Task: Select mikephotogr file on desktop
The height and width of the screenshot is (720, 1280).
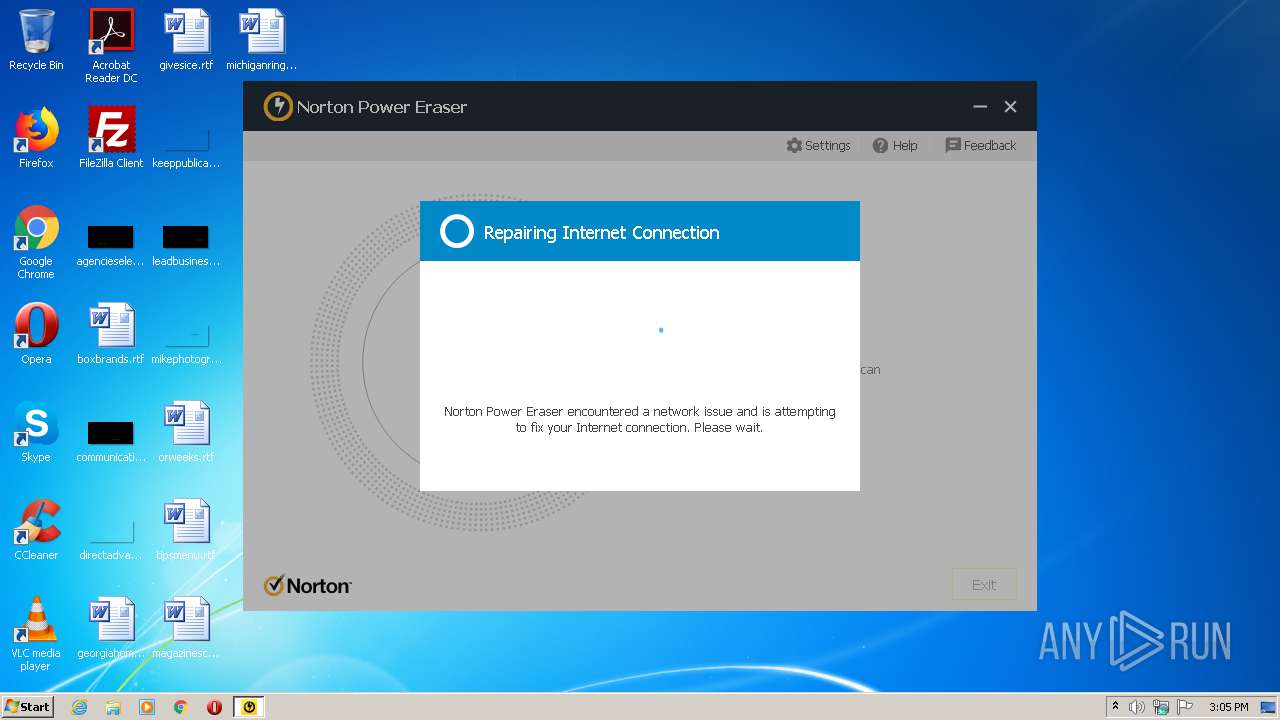Action: pyautogui.click(x=186, y=344)
